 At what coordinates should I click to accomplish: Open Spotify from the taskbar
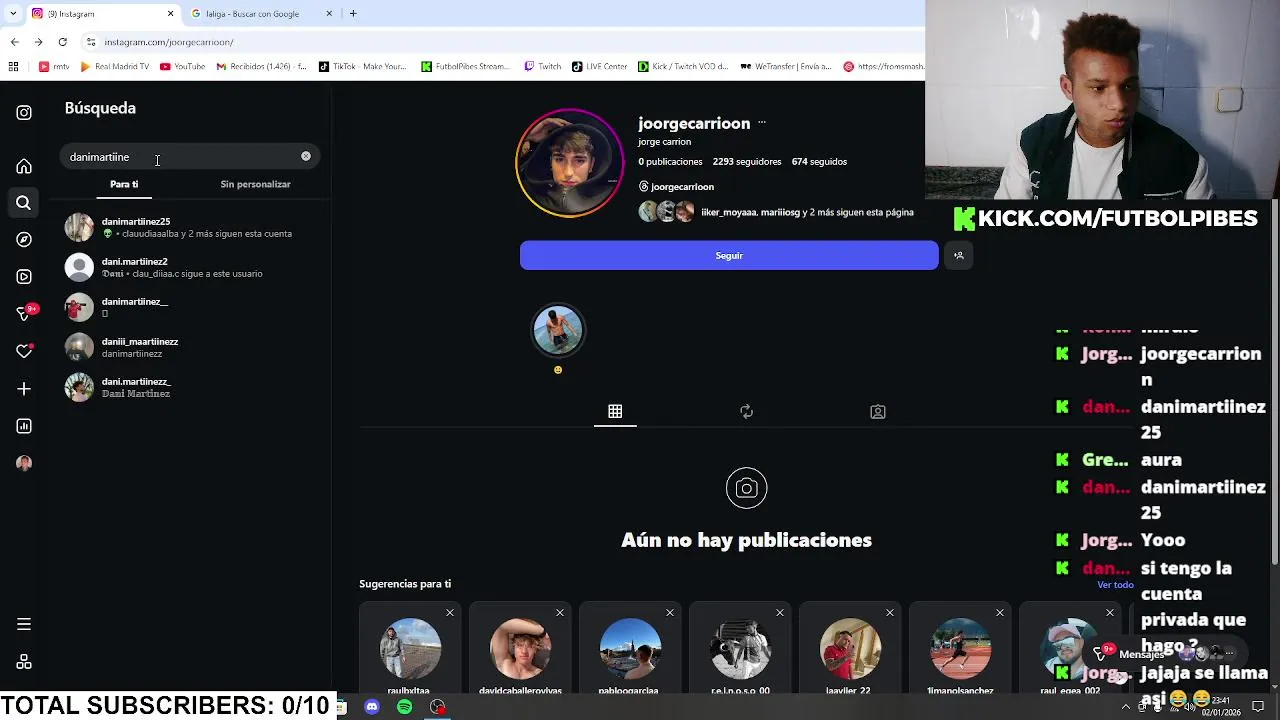point(404,707)
